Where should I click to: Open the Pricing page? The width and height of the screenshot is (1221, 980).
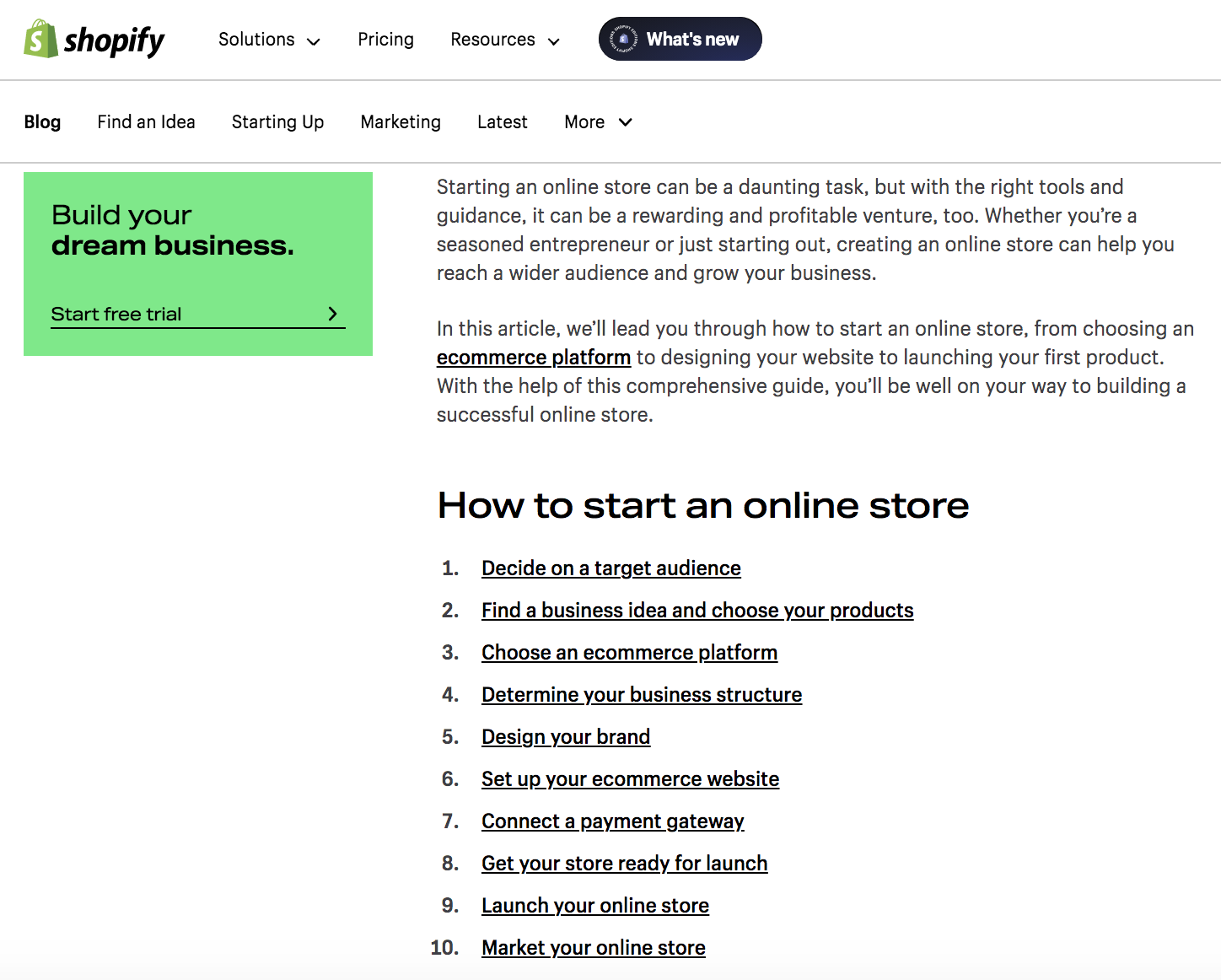(x=385, y=40)
